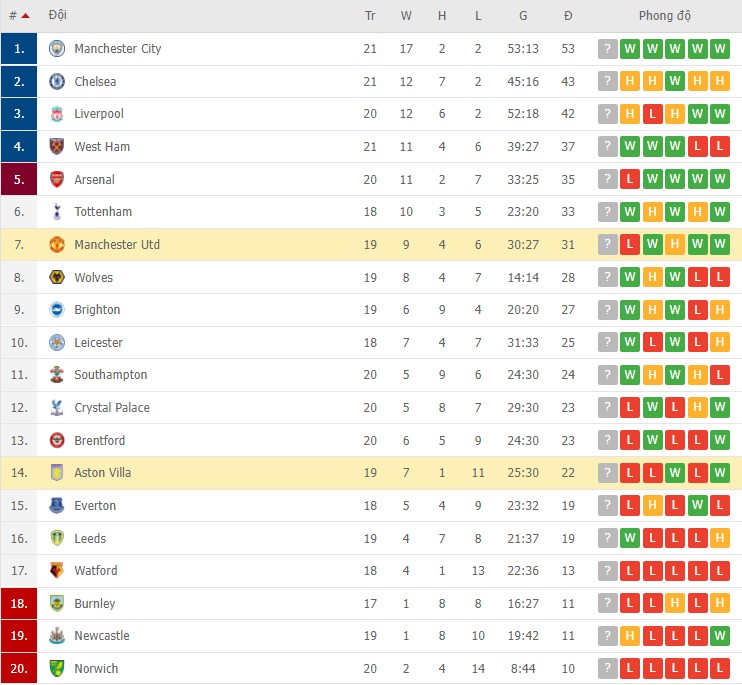742x685 pixels.
Task: Click the Watford club crest icon
Action: pyautogui.click(x=57, y=571)
